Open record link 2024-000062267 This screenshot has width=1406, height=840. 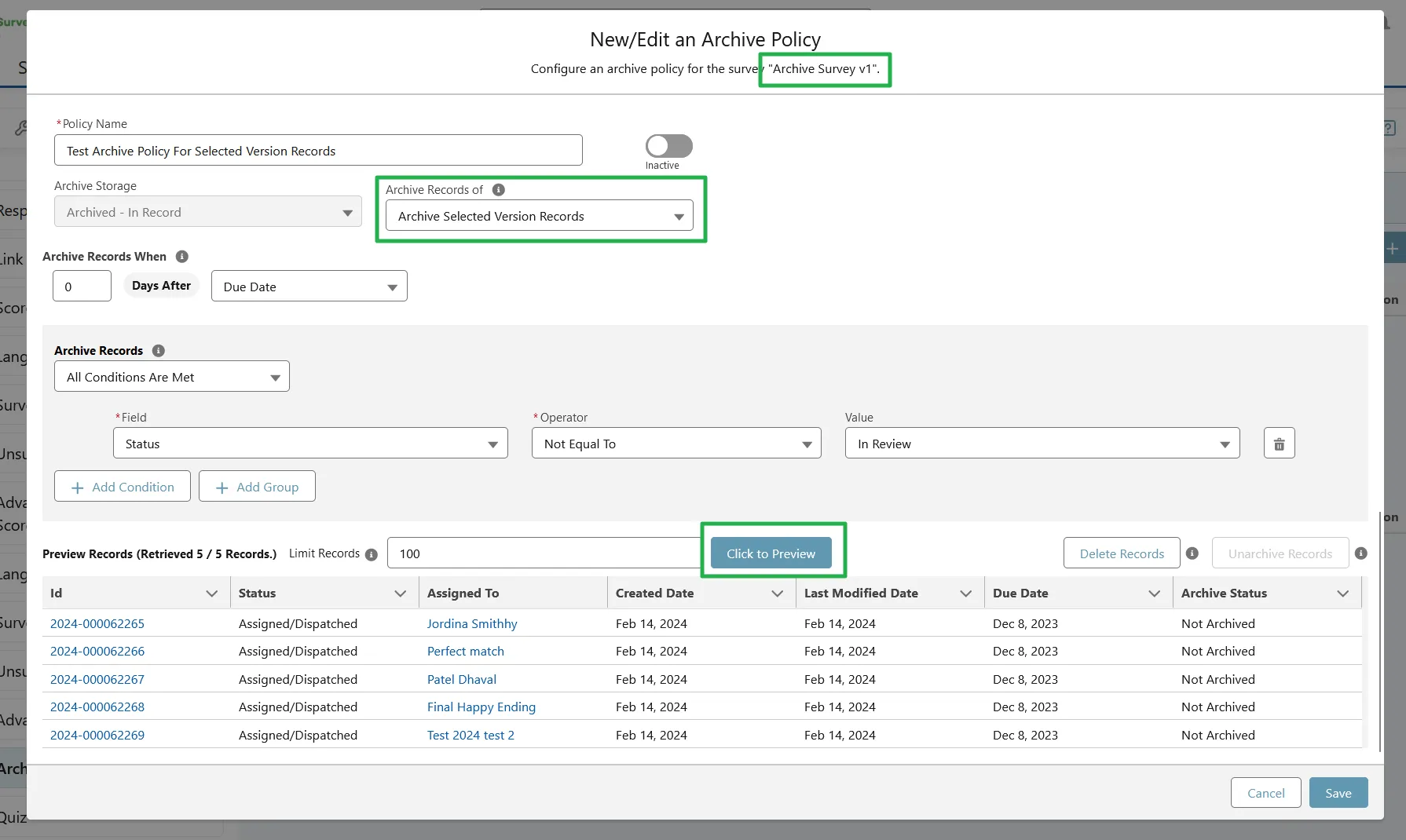tap(97, 679)
